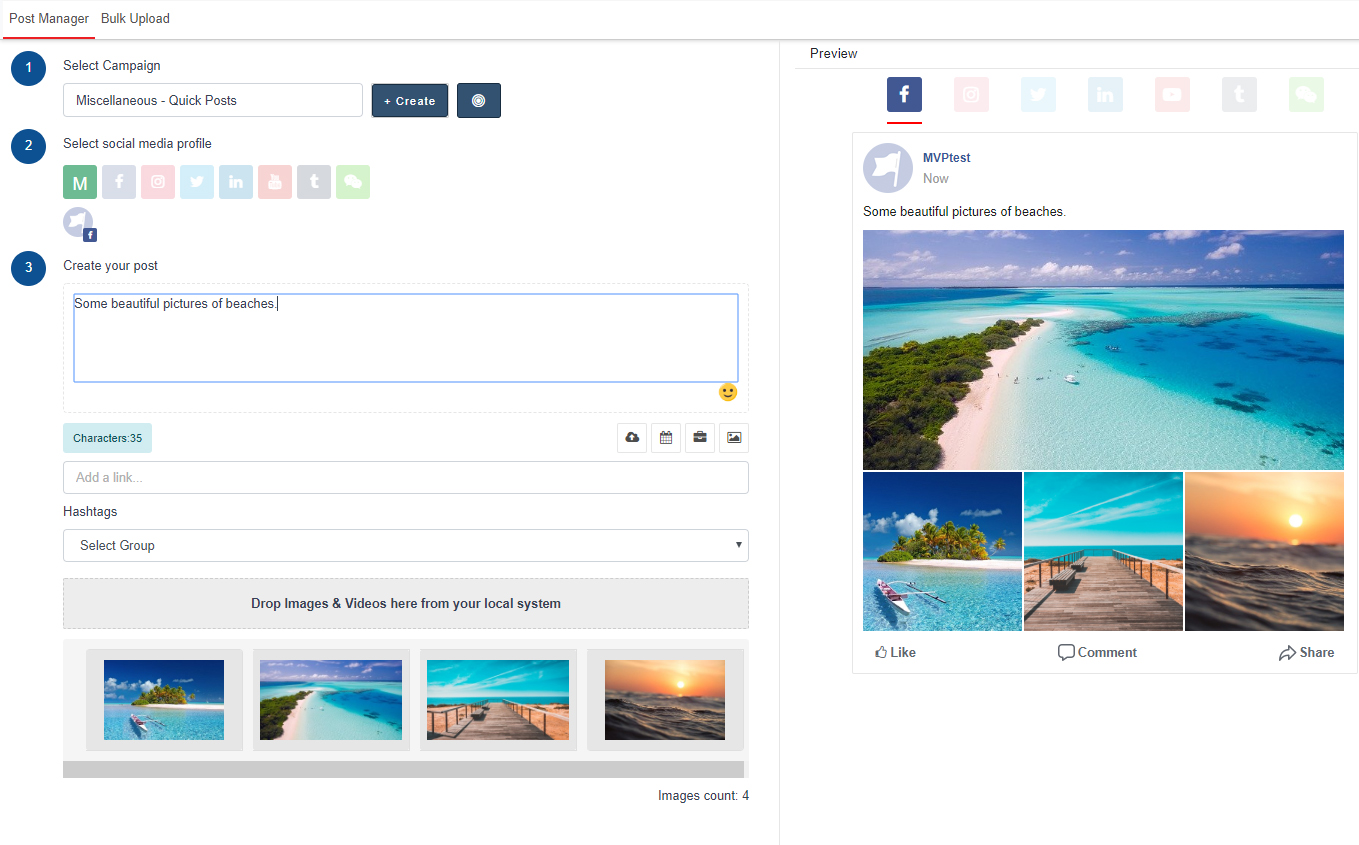1359x845 pixels.
Task: Show the Twitter preview in the Preview panel
Action: pos(1038,95)
